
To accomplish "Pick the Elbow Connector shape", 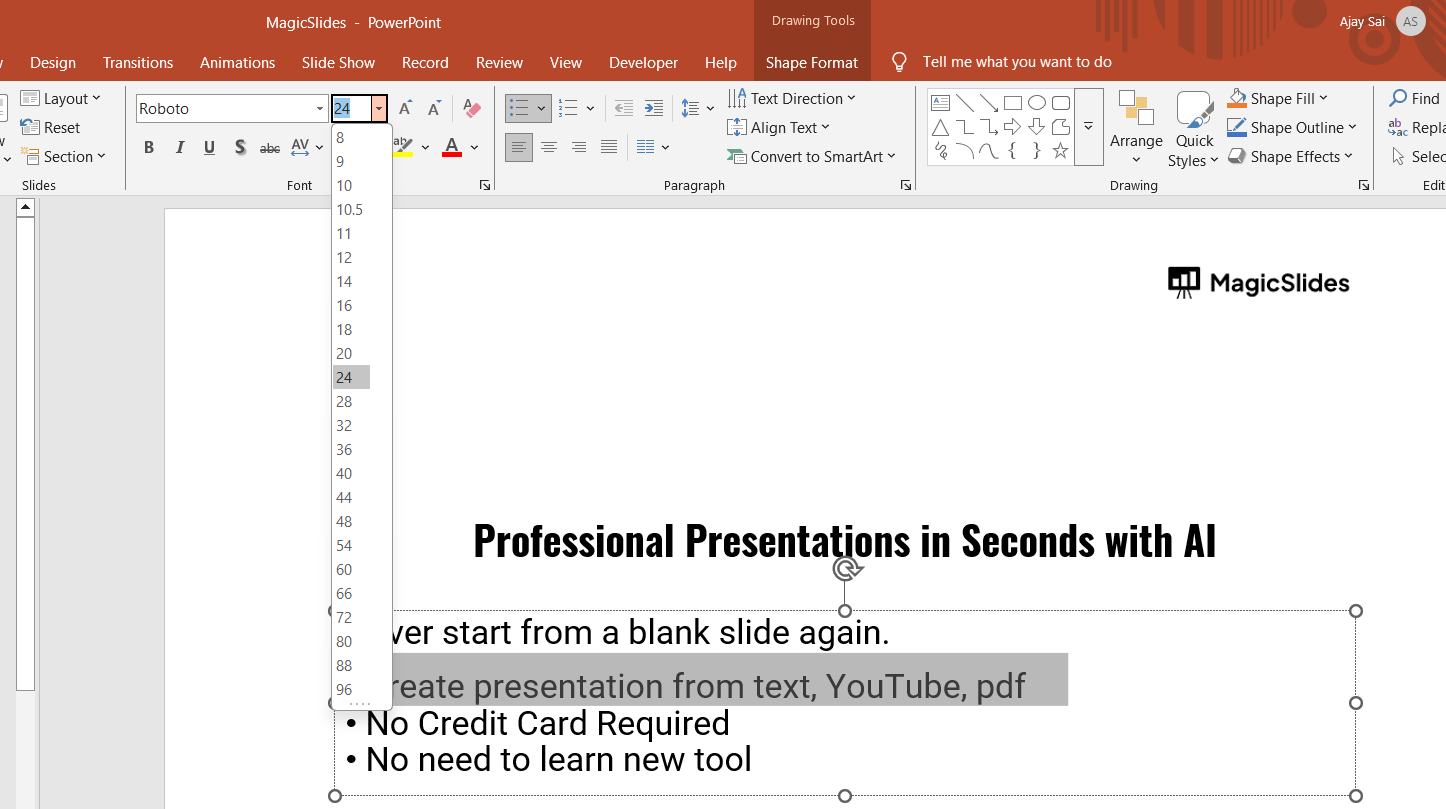I will click(965, 127).
